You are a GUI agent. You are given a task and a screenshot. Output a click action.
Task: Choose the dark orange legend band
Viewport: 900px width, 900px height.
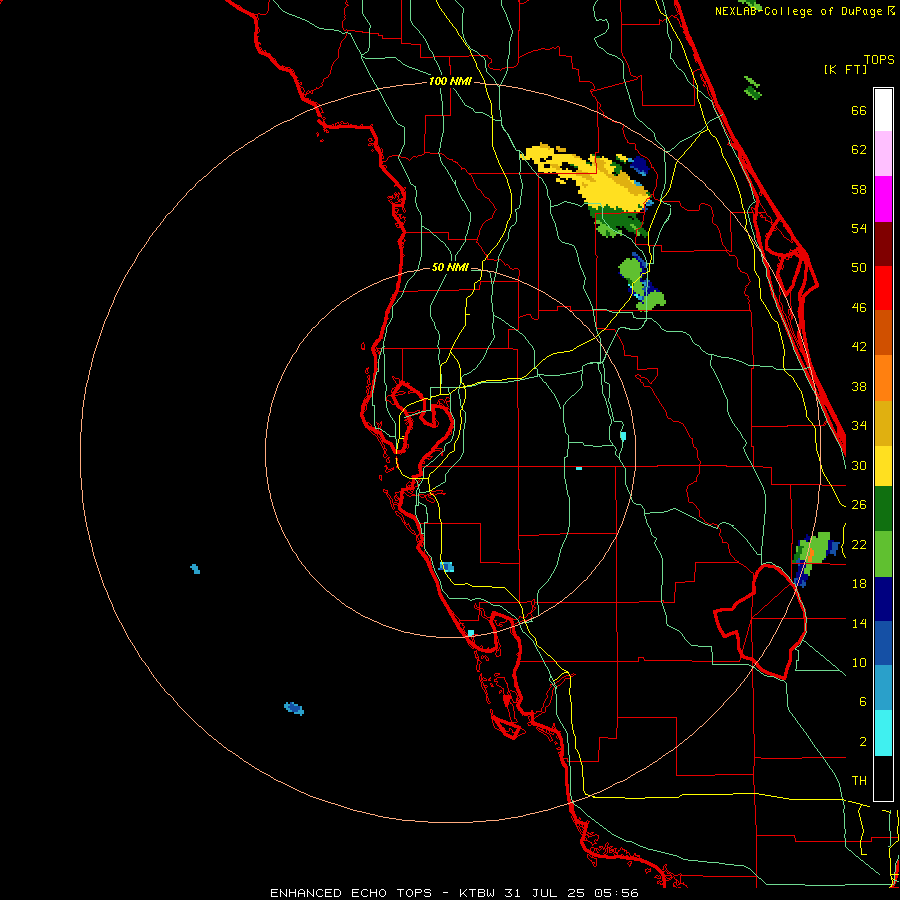pyautogui.click(x=883, y=333)
